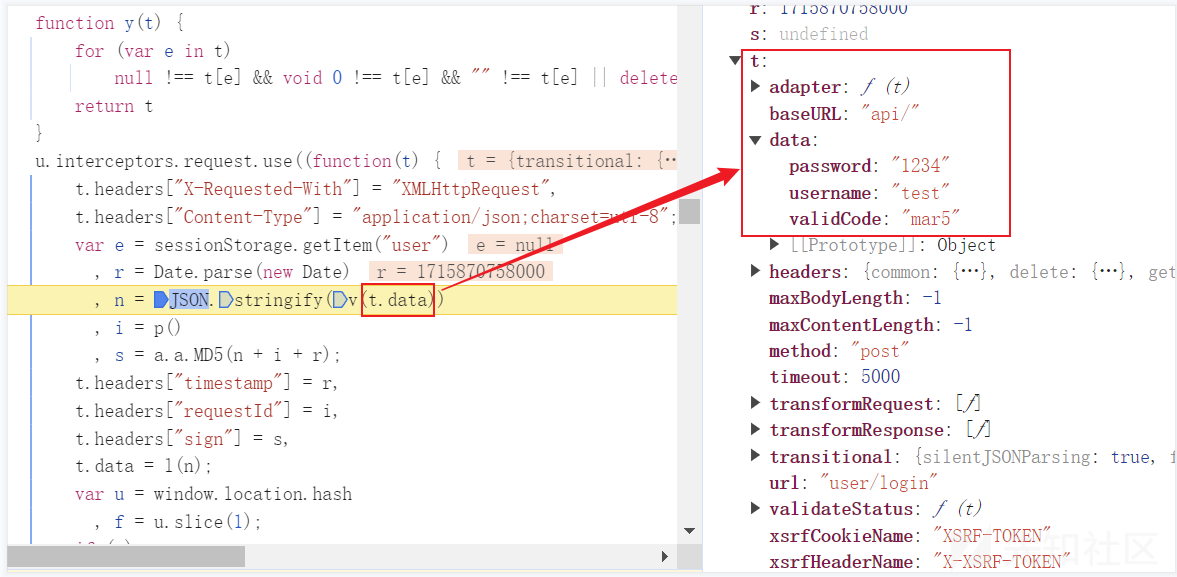Expand the adapter function property
The height and width of the screenshot is (577, 1177).
coord(756,87)
